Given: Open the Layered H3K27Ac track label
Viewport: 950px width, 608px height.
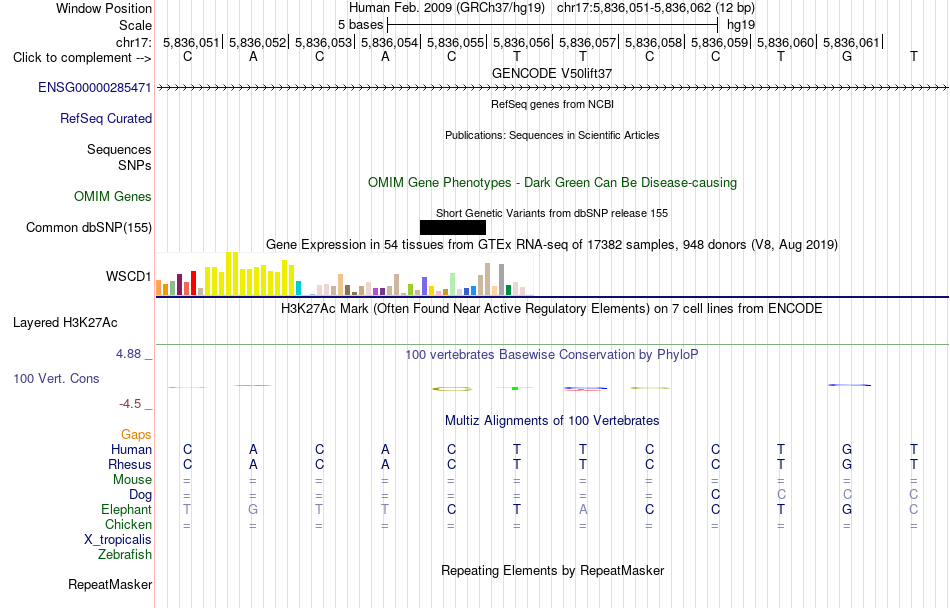Looking at the screenshot, I should tap(65, 323).
